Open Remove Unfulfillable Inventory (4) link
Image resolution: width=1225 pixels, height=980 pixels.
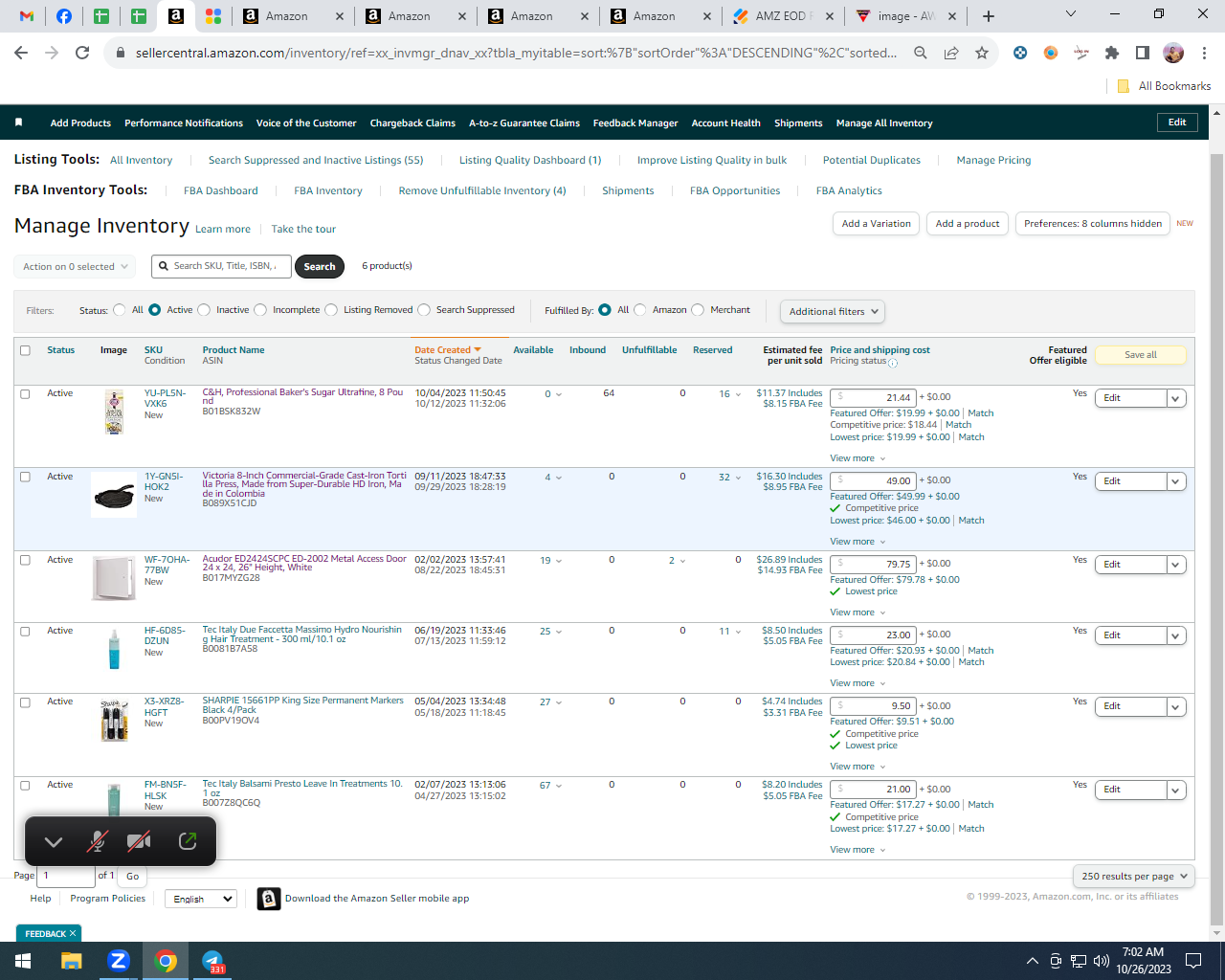[x=482, y=191]
